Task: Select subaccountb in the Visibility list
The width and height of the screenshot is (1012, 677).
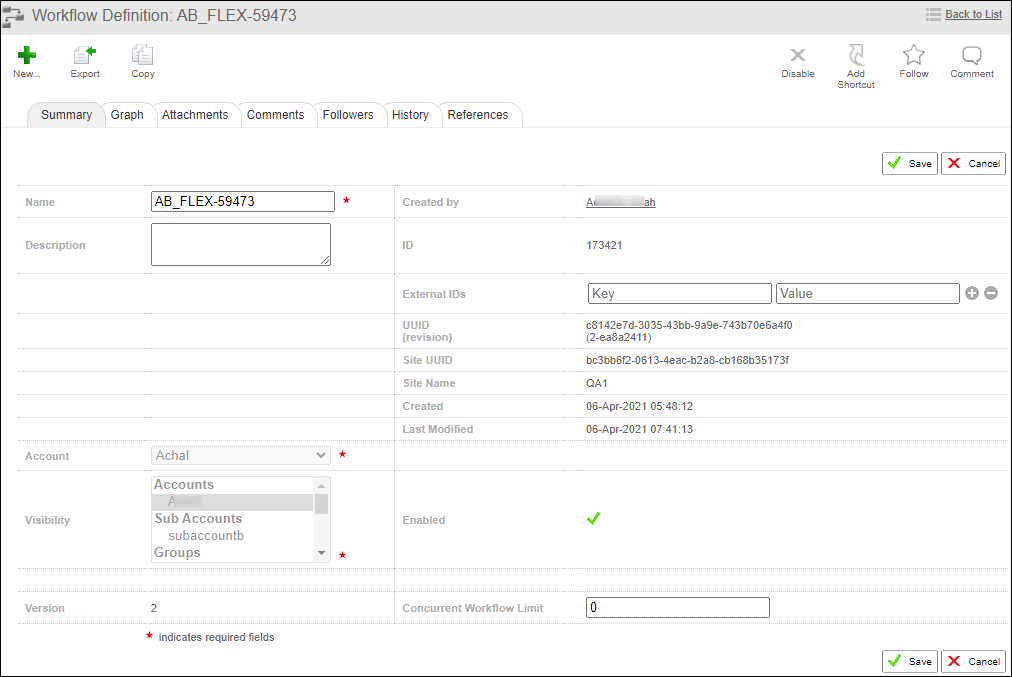Action: 205,535
